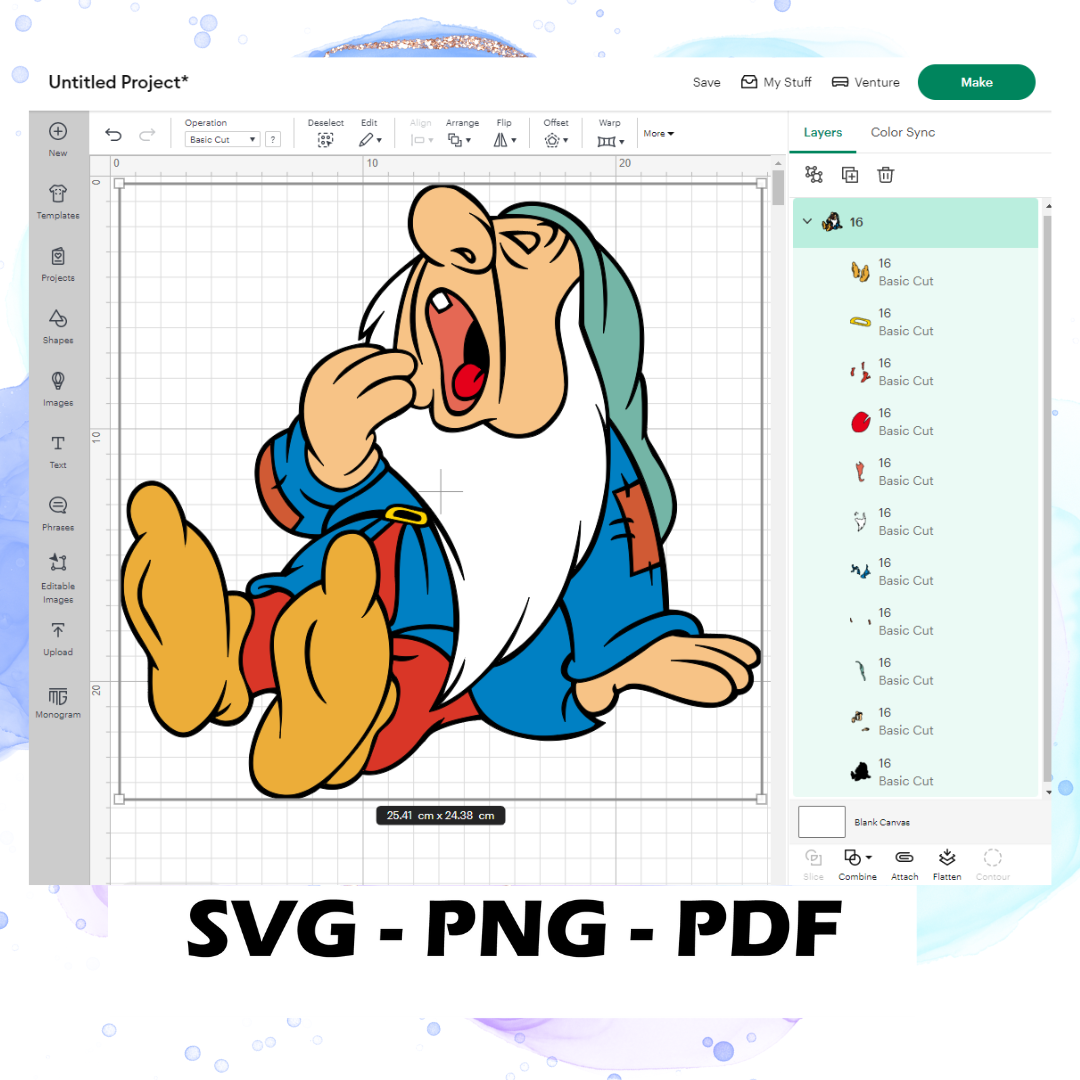
Task: Open the Align dropdown
Action: coord(422,140)
